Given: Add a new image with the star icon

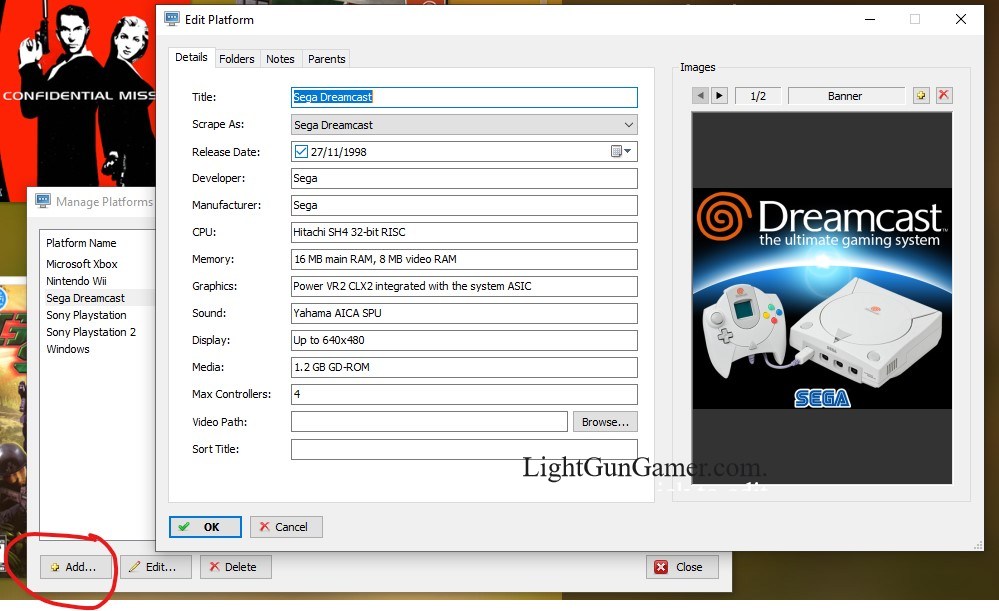Looking at the screenshot, I should 921,96.
